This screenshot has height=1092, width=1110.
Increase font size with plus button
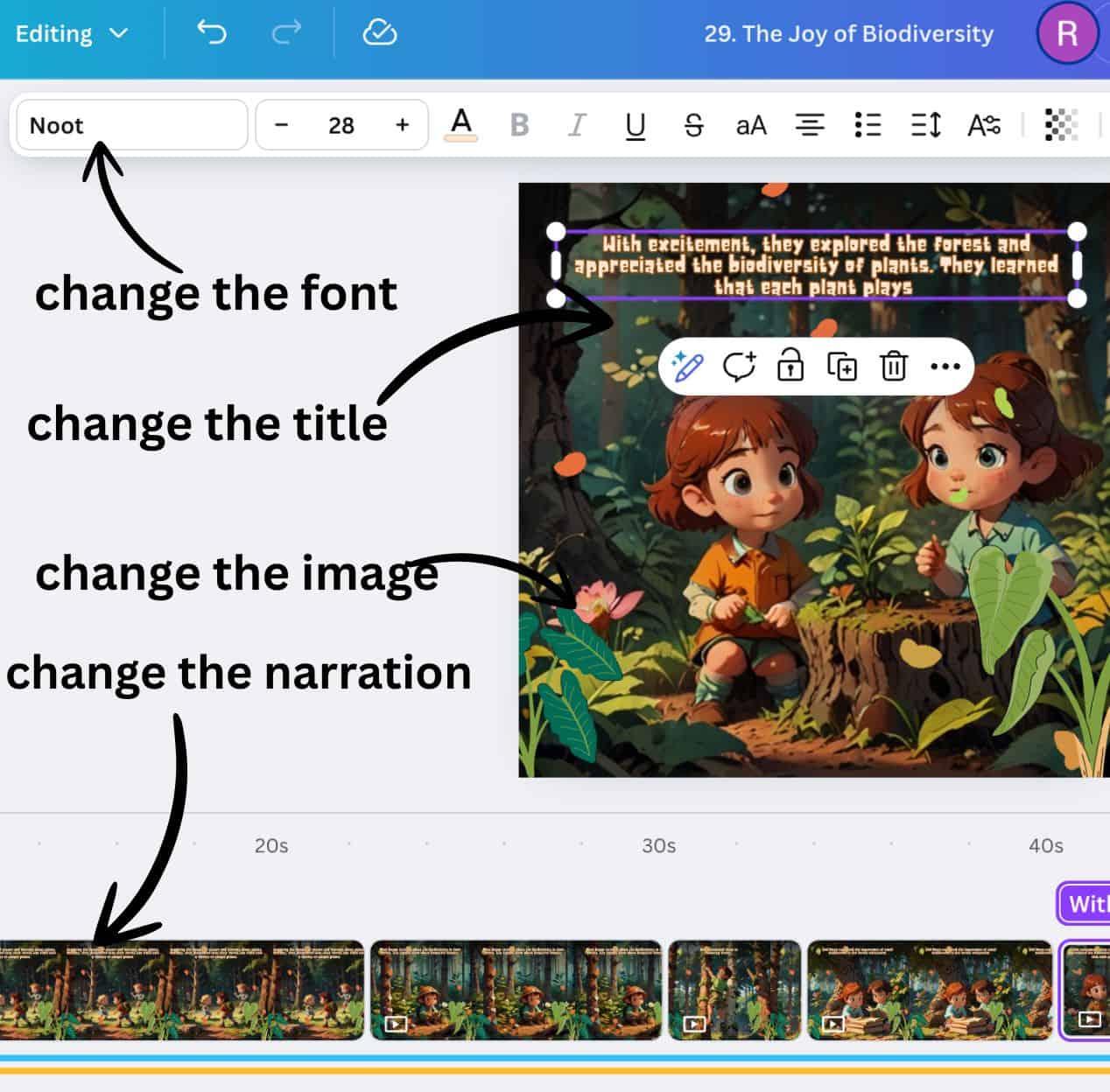(x=402, y=125)
